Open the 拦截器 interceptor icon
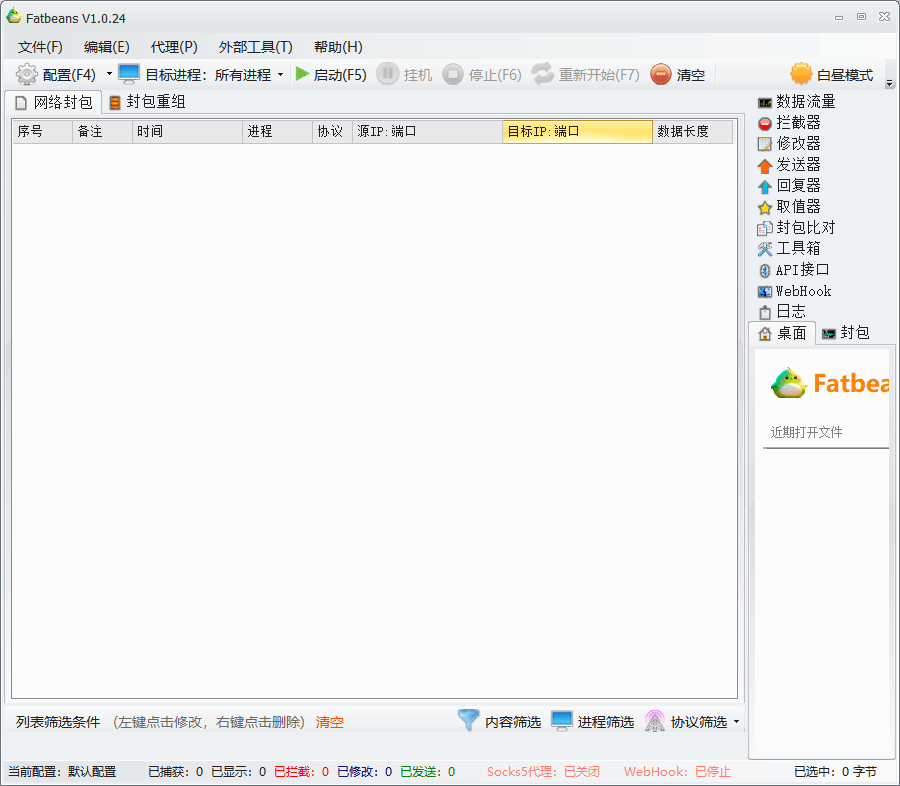Viewport: 900px width, 786px height. coord(765,123)
